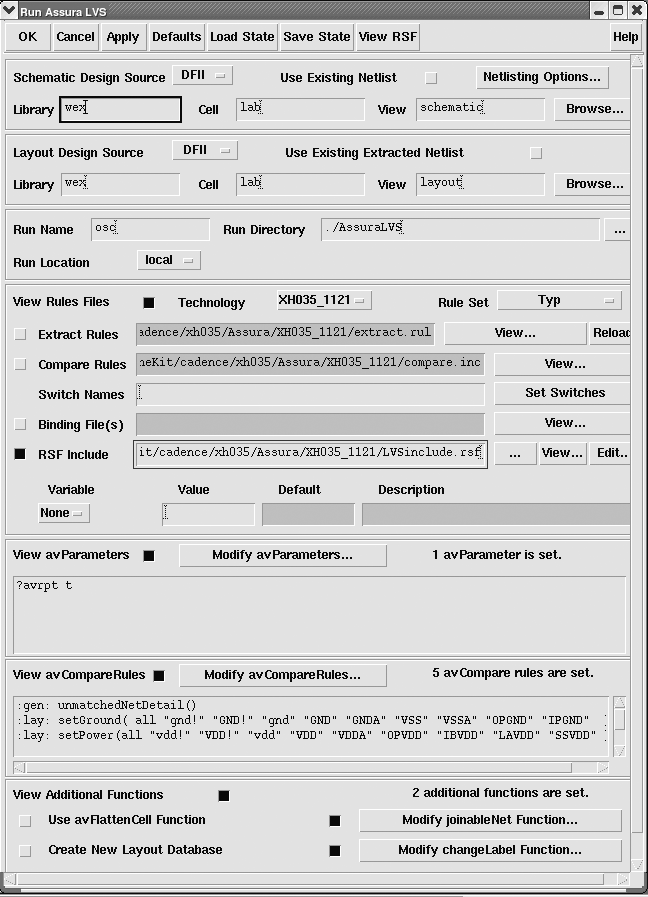Enable Use Existing Extracted Netlist checkbox

click(x=536, y=153)
